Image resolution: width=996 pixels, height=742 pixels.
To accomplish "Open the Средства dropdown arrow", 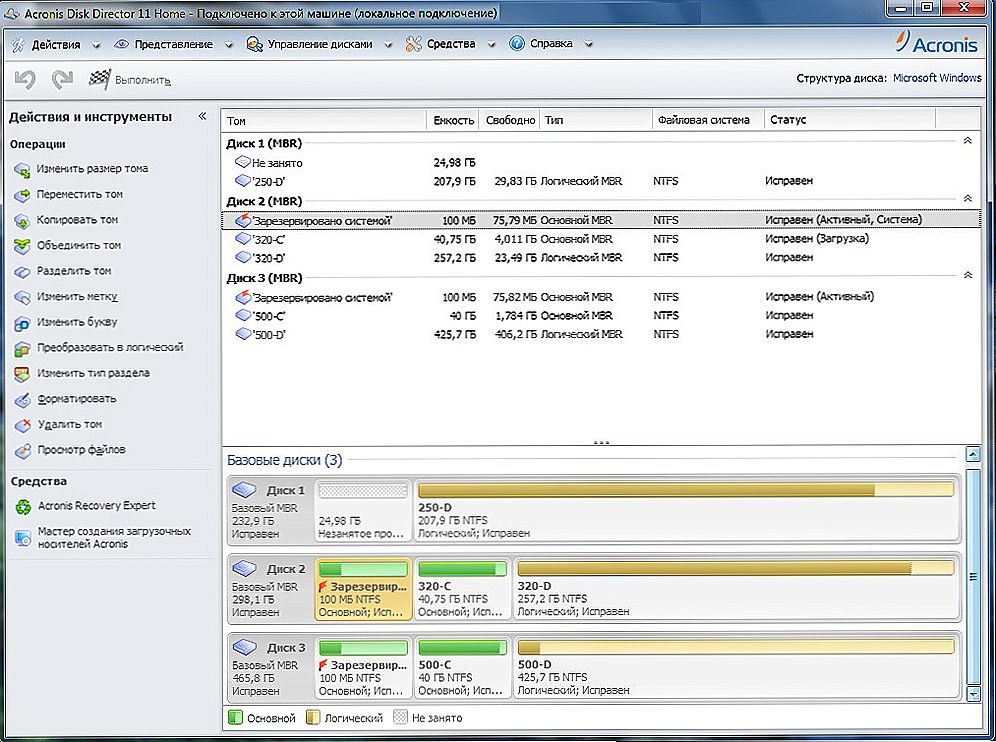I will [492, 45].
